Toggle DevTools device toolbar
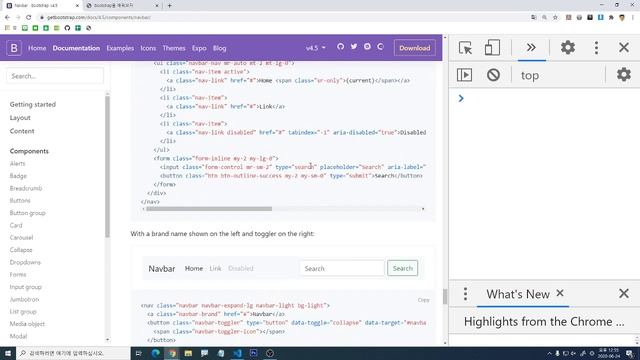640x360 pixels. click(492, 48)
